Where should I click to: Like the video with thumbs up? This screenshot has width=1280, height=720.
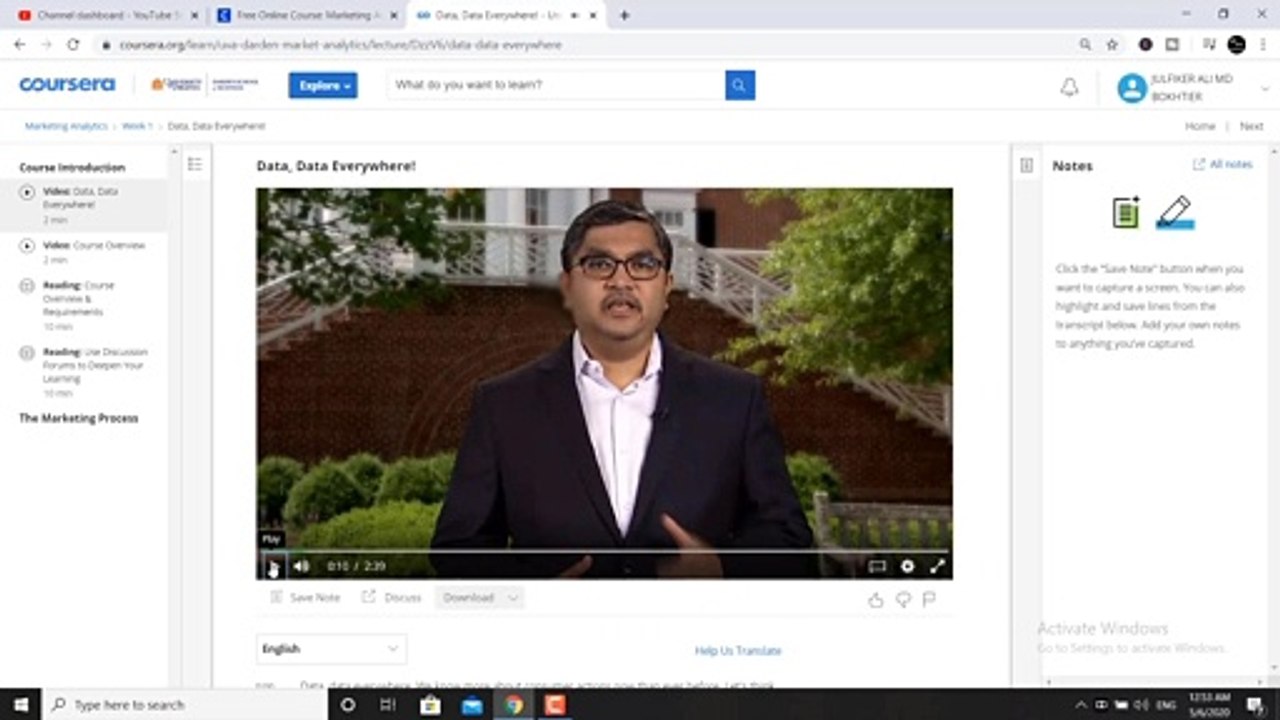click(x=876, y=600)
